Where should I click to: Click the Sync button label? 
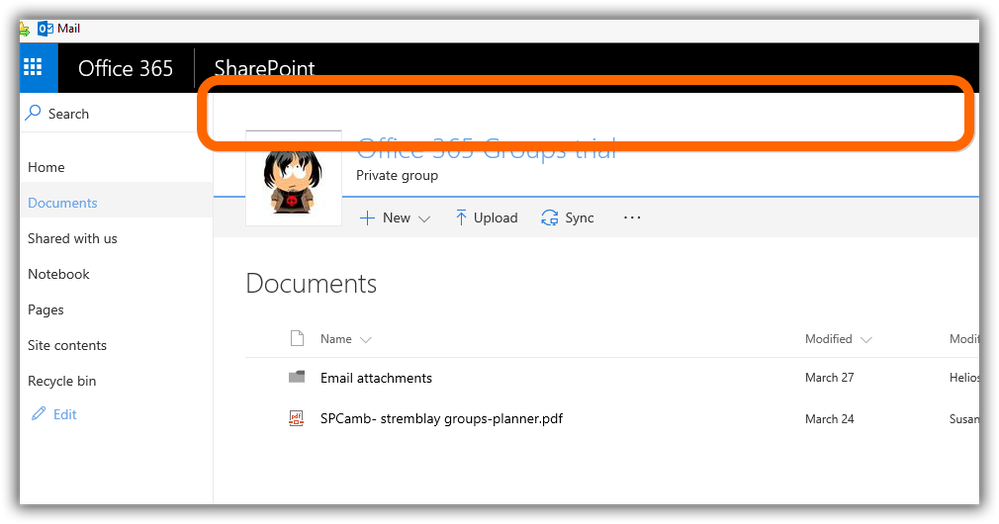580,218
